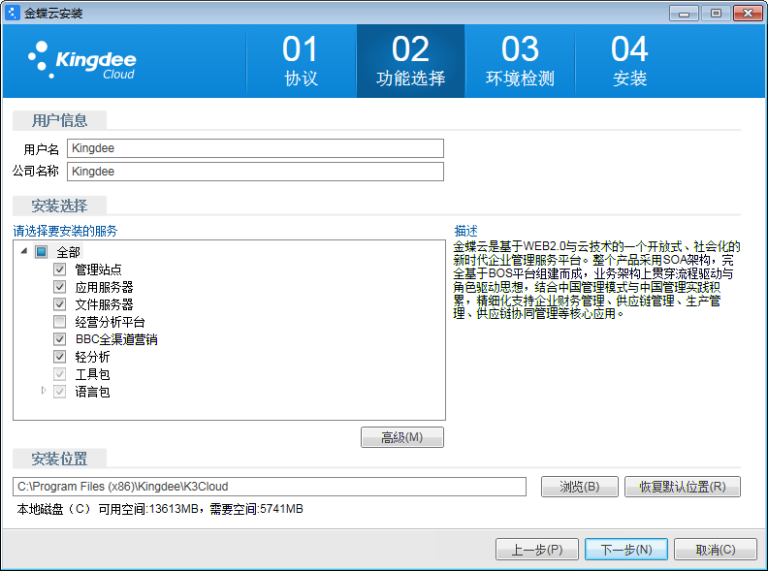
Task: Click the installer title bar app icon
Action: click(13, 13)
